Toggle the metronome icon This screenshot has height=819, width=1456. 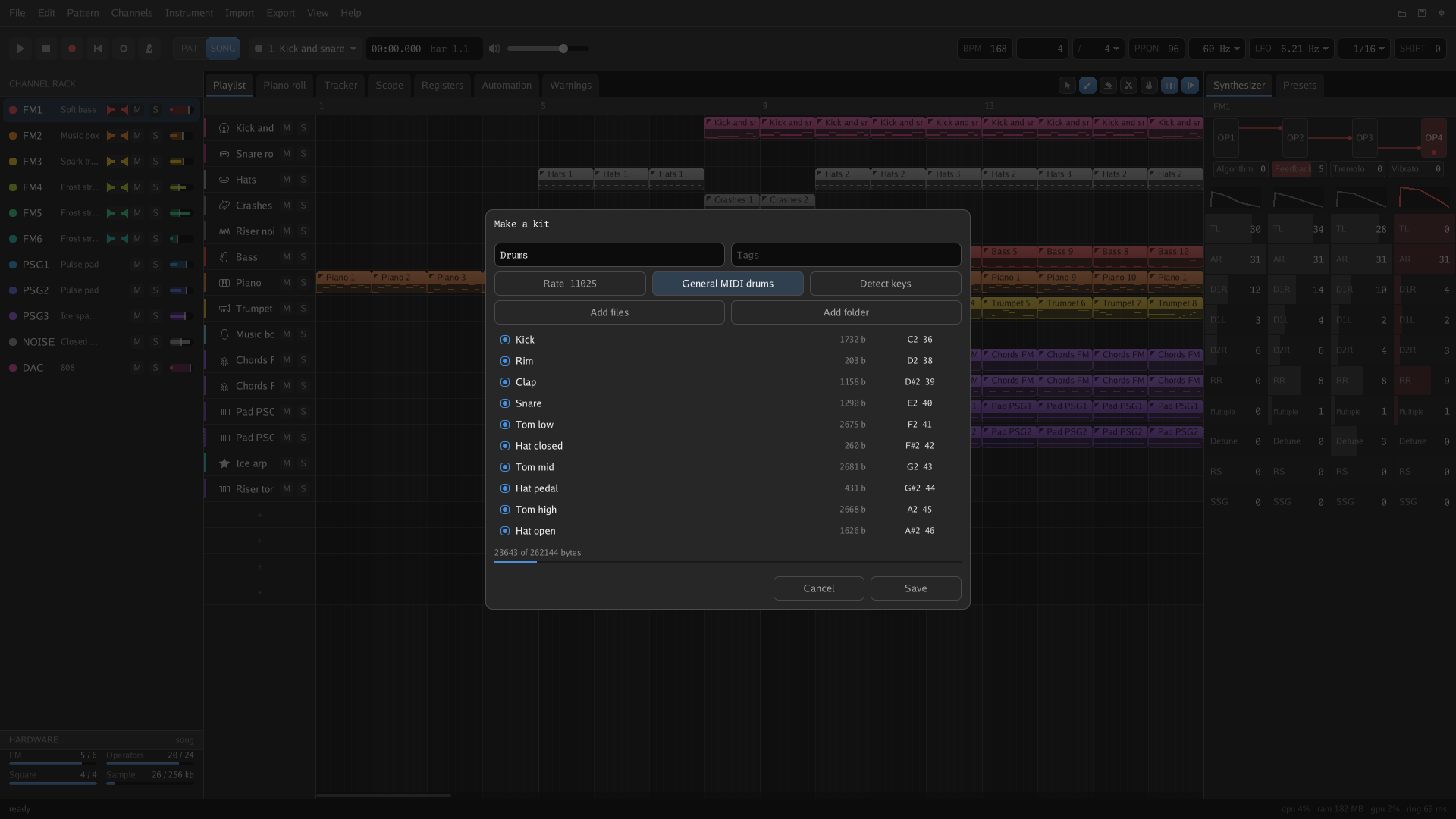coord(149,49)
